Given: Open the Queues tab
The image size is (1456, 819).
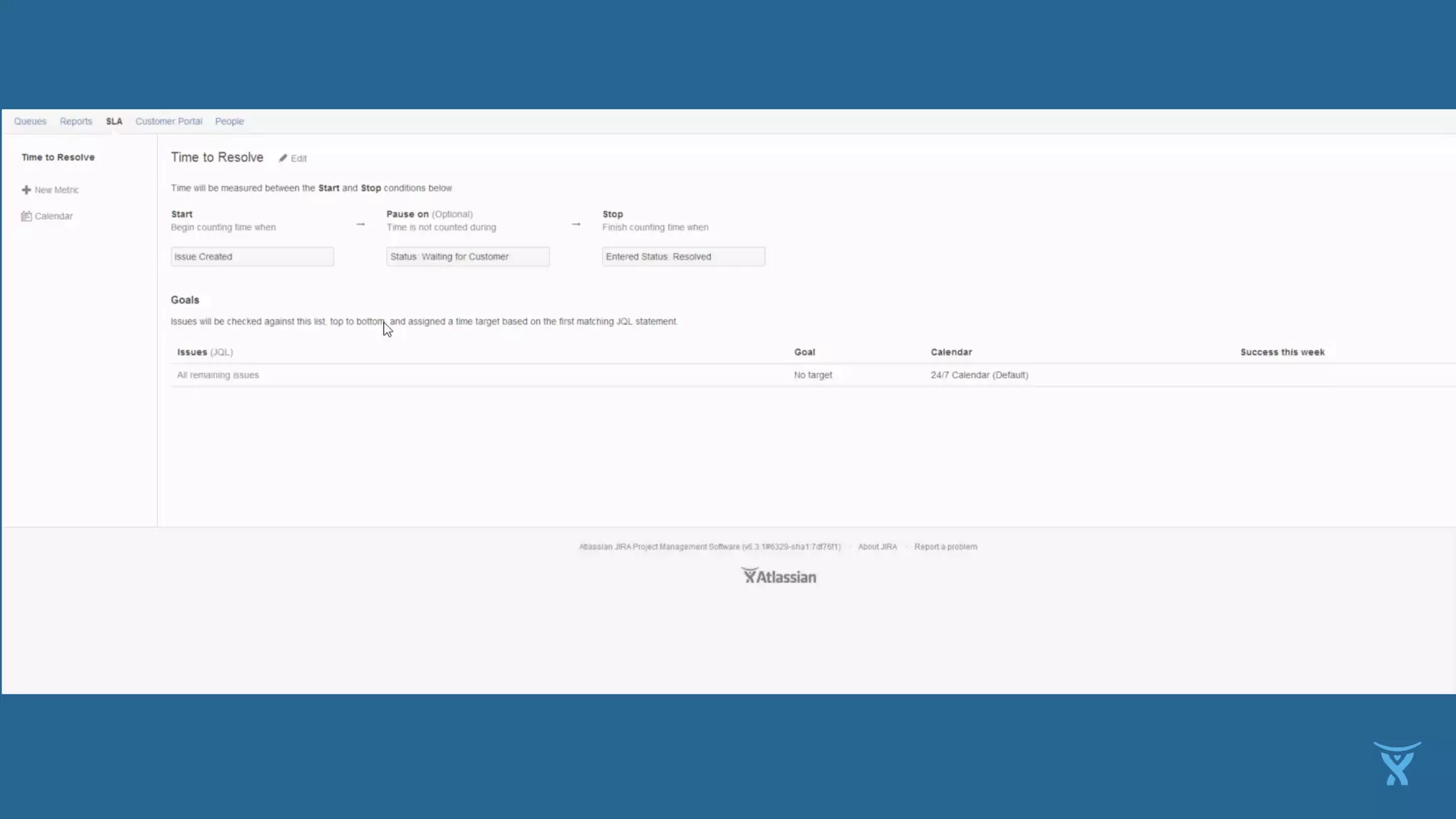Looking at the screenshot, I should (x=30, y=122).
